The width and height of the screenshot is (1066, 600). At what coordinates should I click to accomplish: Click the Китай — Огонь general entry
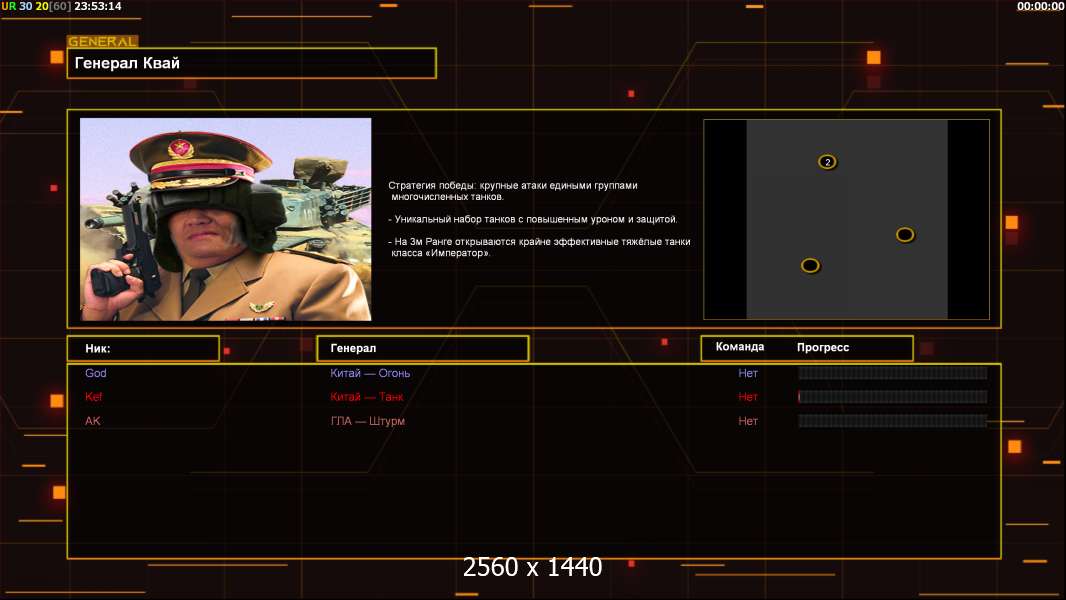[x=370, y=373]
